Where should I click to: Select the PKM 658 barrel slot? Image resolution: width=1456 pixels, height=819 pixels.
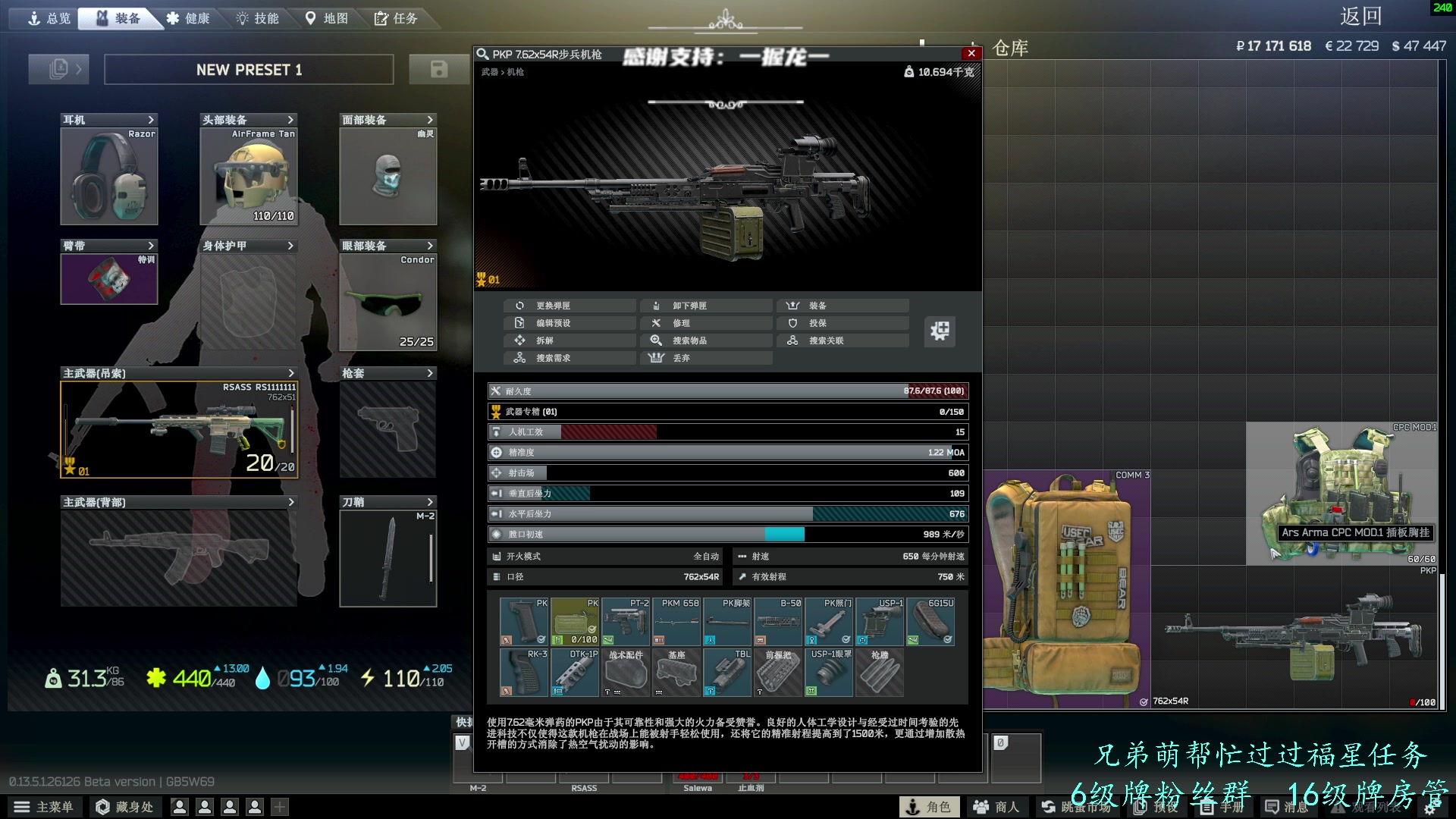click(x=676, y=622)
